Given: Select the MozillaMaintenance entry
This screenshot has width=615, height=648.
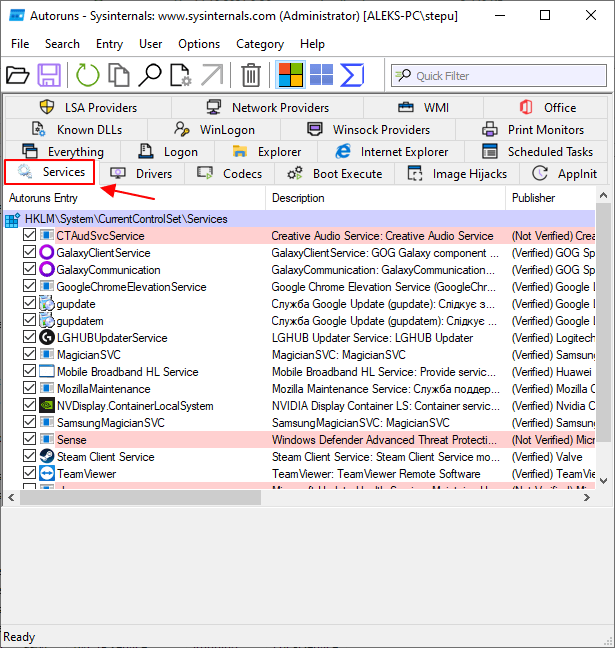Looking at the screenshot, I should 300,389.
